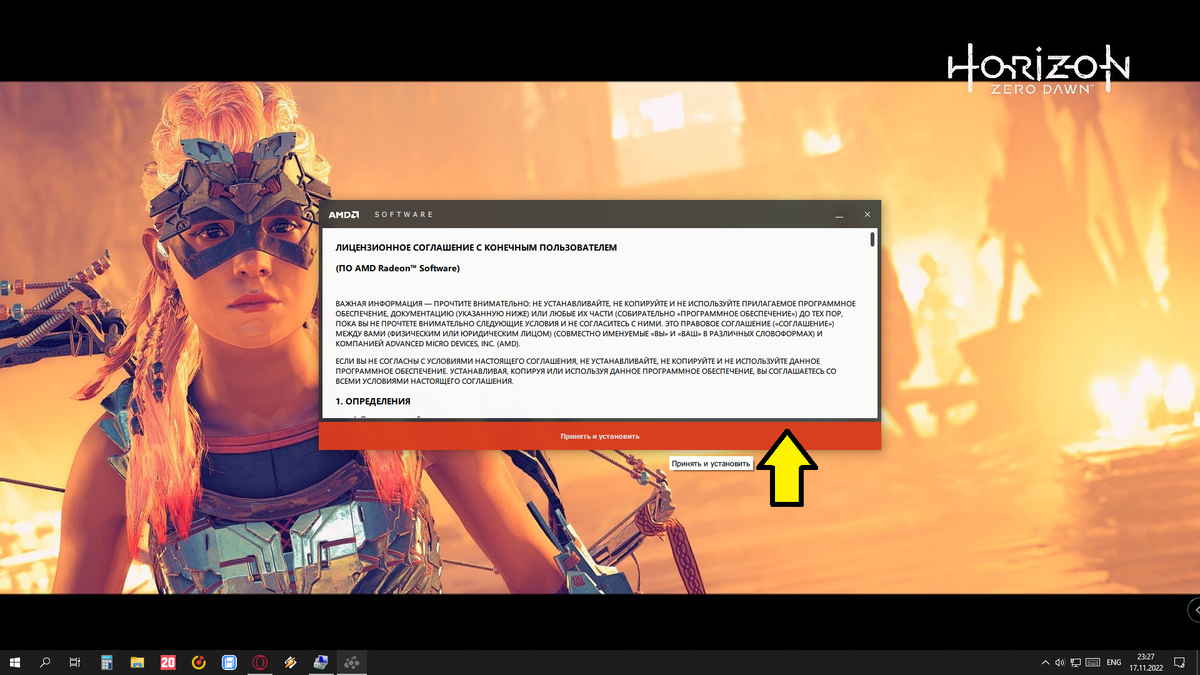Open Opera browser from the taskbar
This screenshot has width=1200, height=675.
point(260,662)
